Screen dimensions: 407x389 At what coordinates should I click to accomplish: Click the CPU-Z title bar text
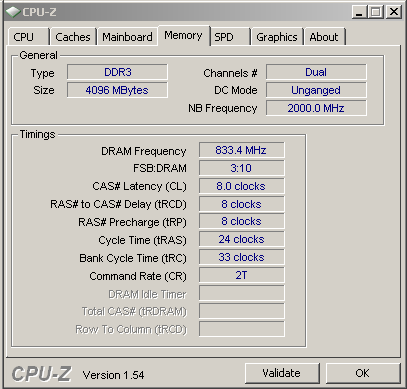pyautogui.click(x=39, y=12)
